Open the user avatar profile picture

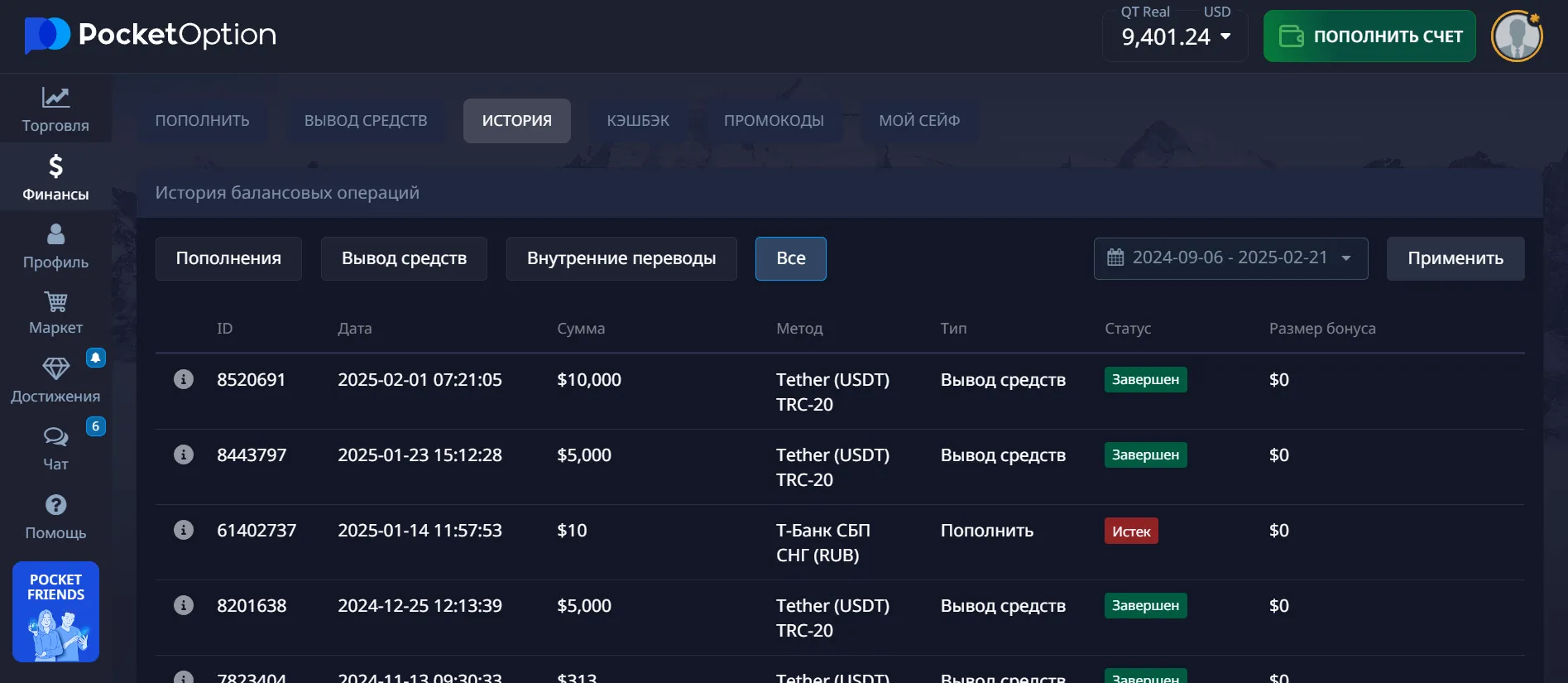[1516, 36]
